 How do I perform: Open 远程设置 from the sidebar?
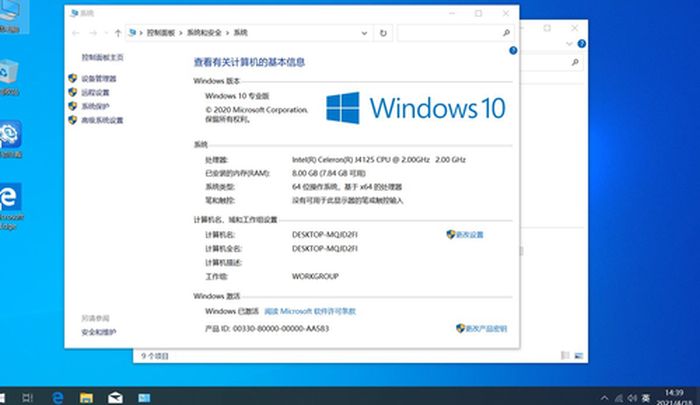pos(95,92)
